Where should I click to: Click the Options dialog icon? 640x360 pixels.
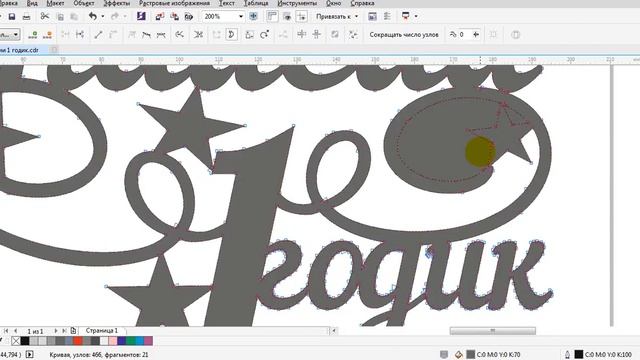click(x=372, y=16)
